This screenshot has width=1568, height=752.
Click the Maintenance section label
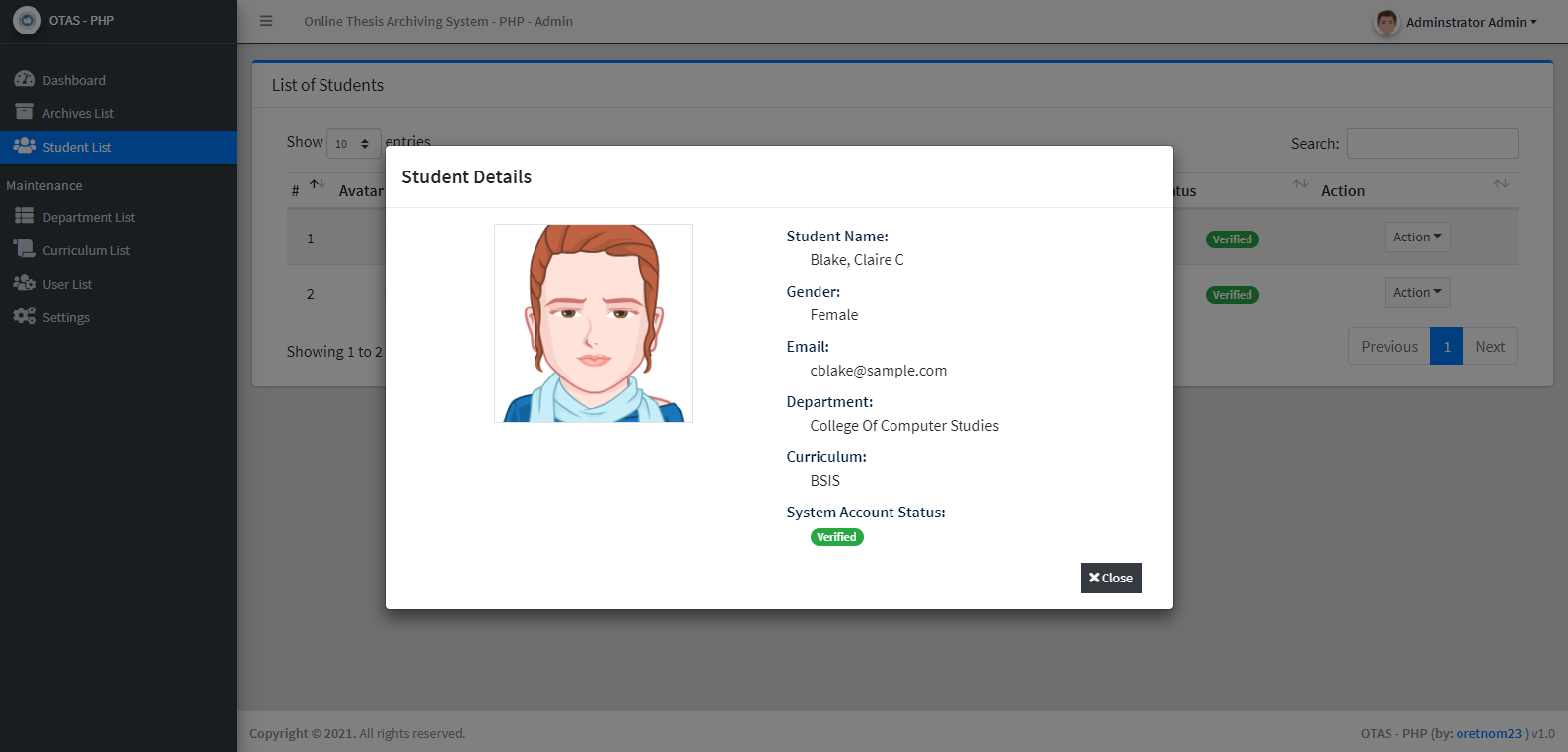coord(44,185)
